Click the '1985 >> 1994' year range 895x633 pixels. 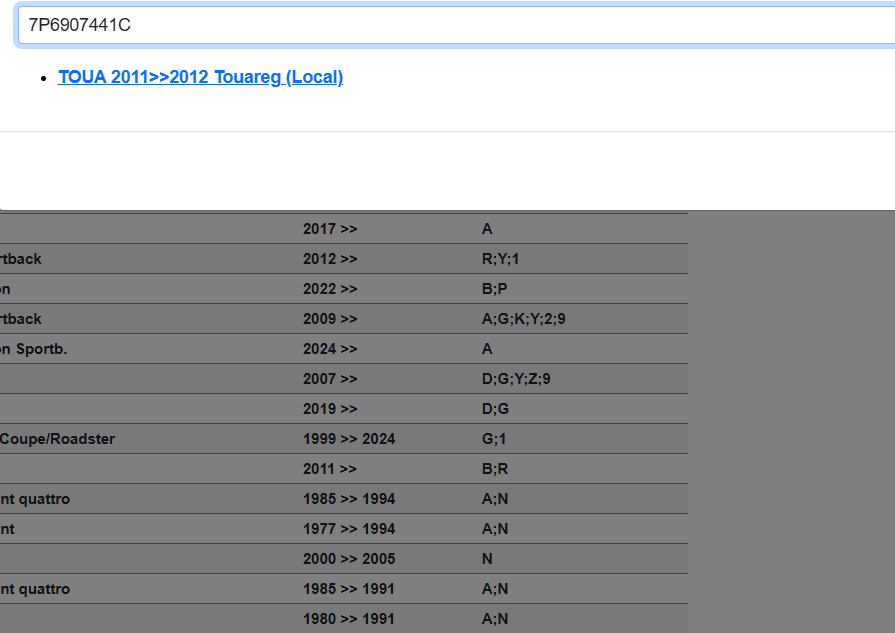point(349,499)
